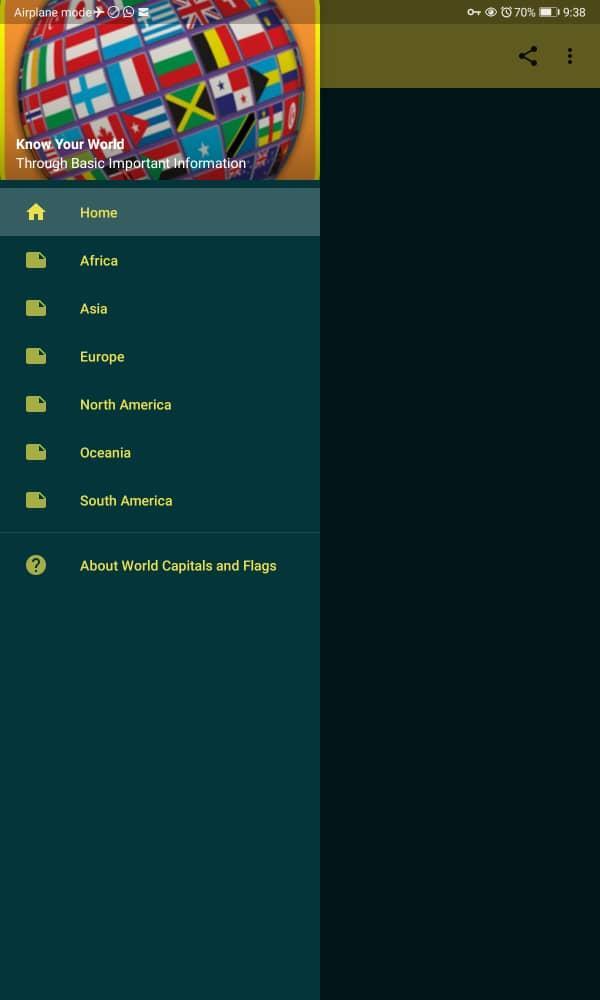The image size is (600, 1000).
Task: Tap the 9:38 clock
Action: pos(574,12)
